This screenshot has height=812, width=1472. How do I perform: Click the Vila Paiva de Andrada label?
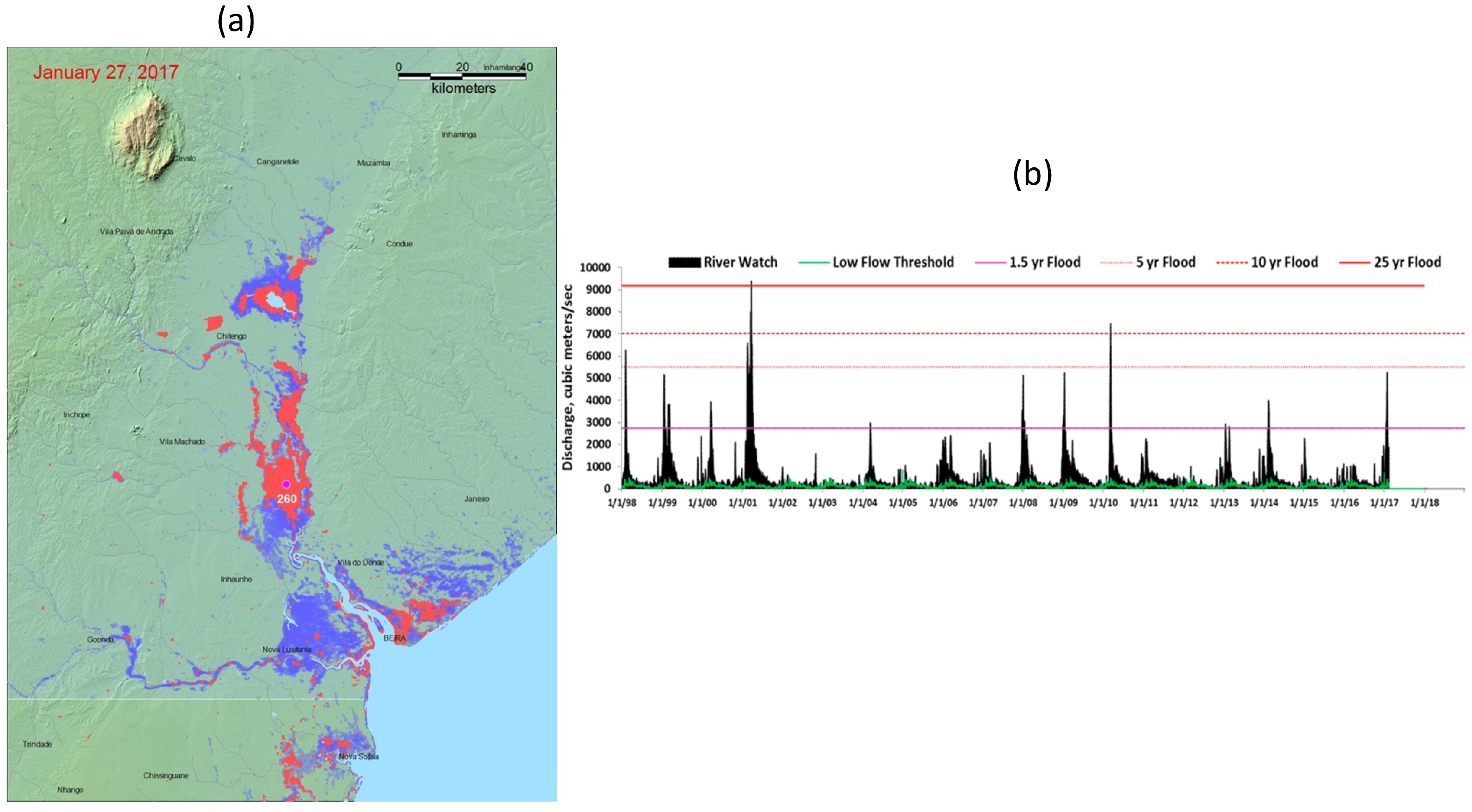(x=136, y=231)
